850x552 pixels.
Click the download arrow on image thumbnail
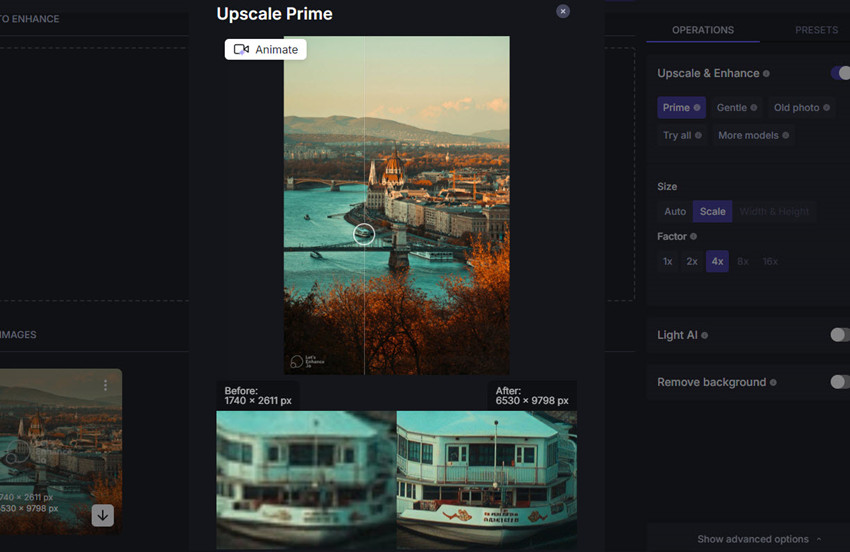(x=102, y=515)
